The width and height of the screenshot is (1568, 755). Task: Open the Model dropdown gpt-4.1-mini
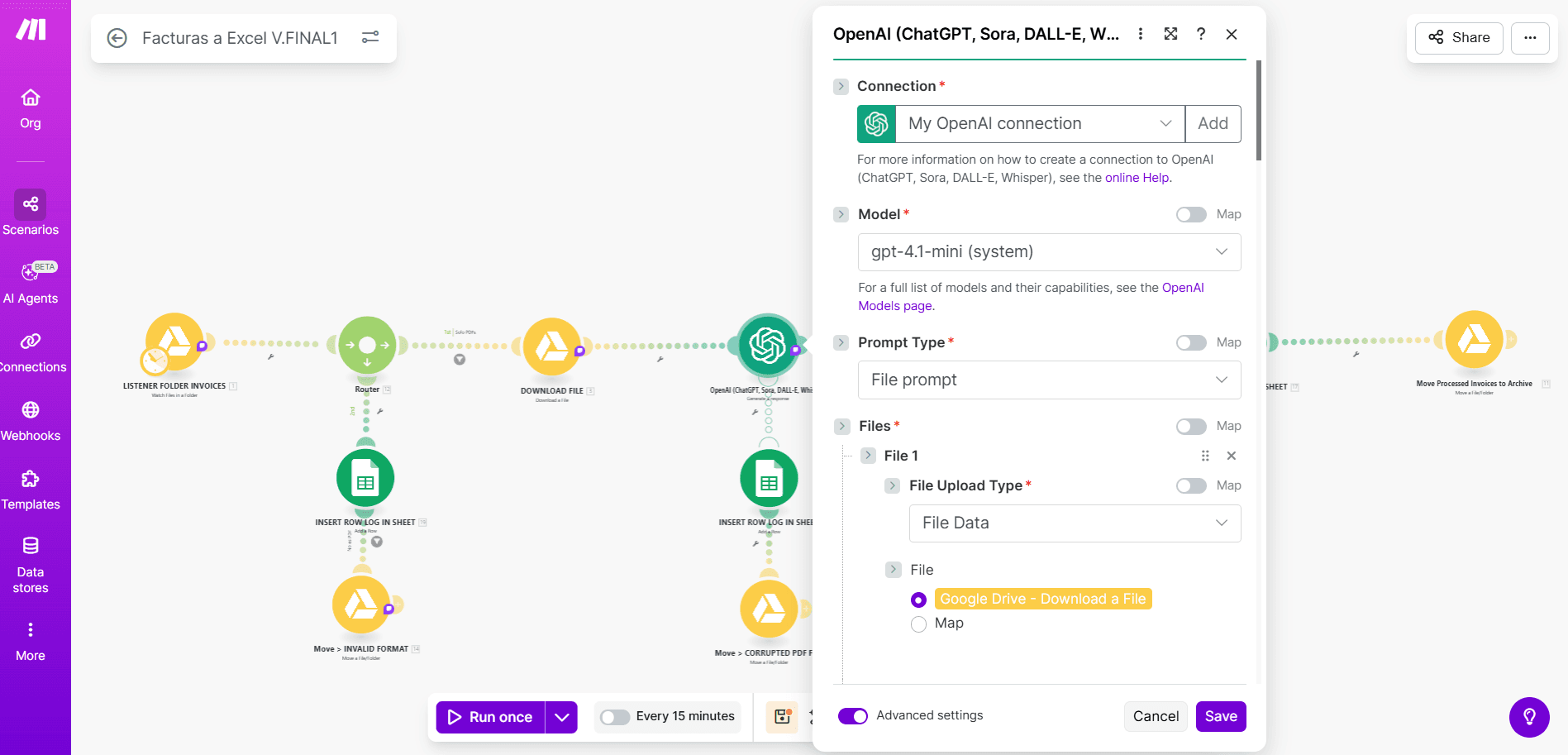(x=1048, y=252)
